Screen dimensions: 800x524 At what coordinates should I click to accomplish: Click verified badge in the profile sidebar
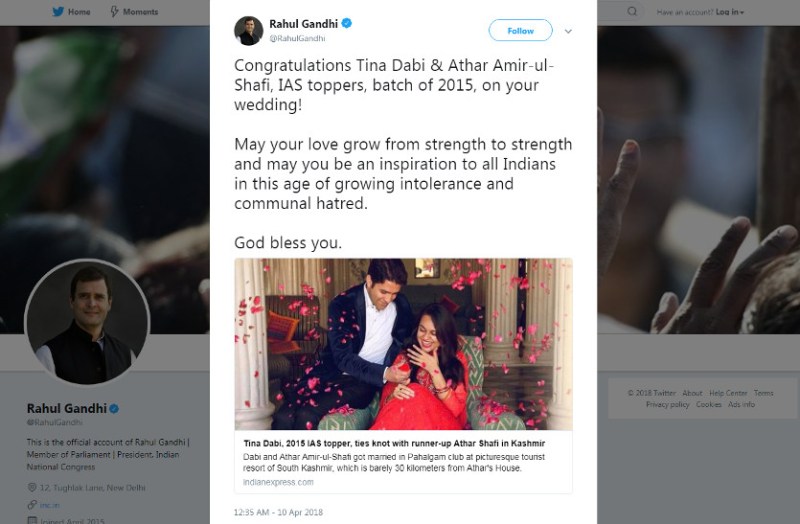point(114,409)
